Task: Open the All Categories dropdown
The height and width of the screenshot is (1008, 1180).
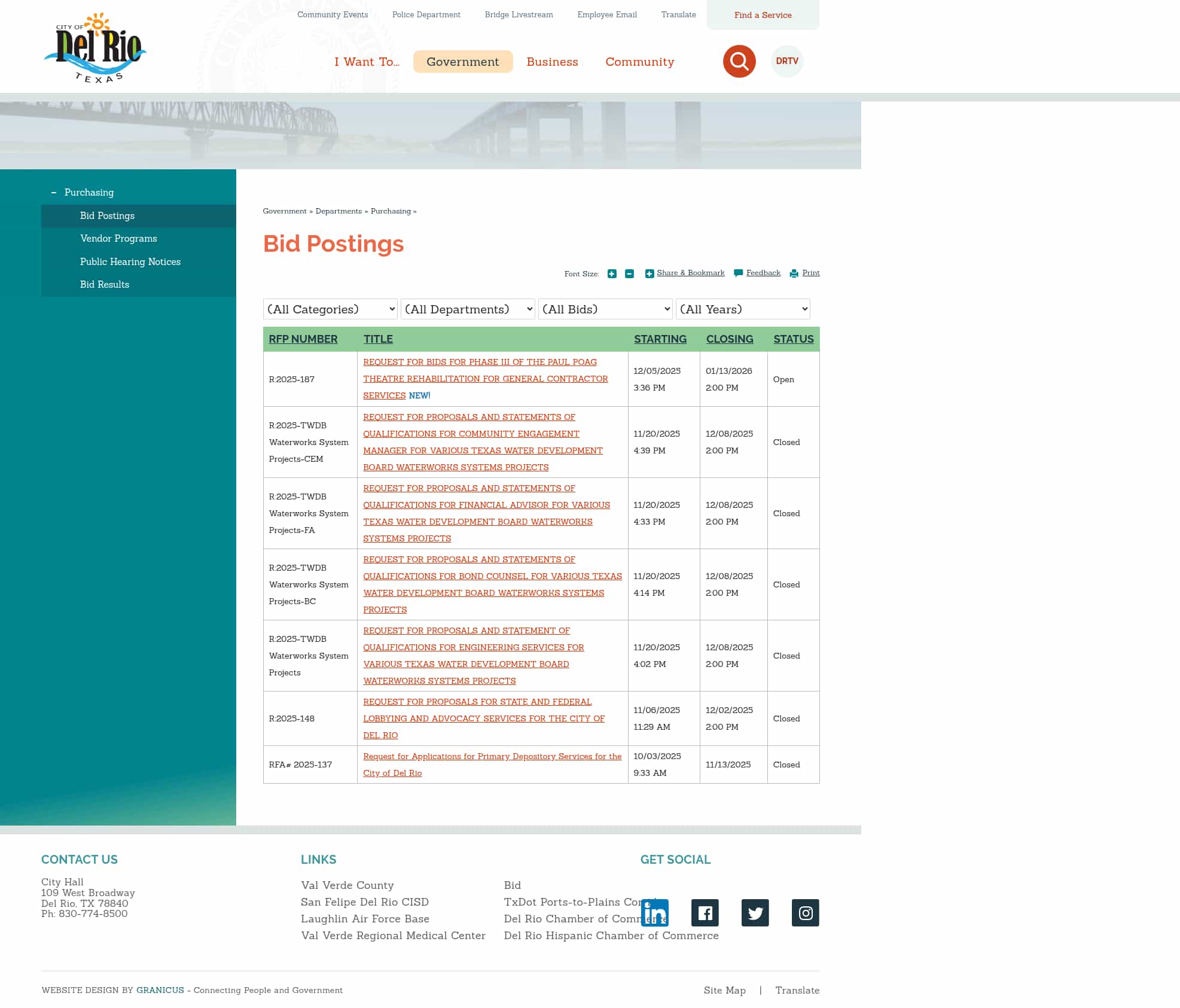Action: [x=330, y=309]
